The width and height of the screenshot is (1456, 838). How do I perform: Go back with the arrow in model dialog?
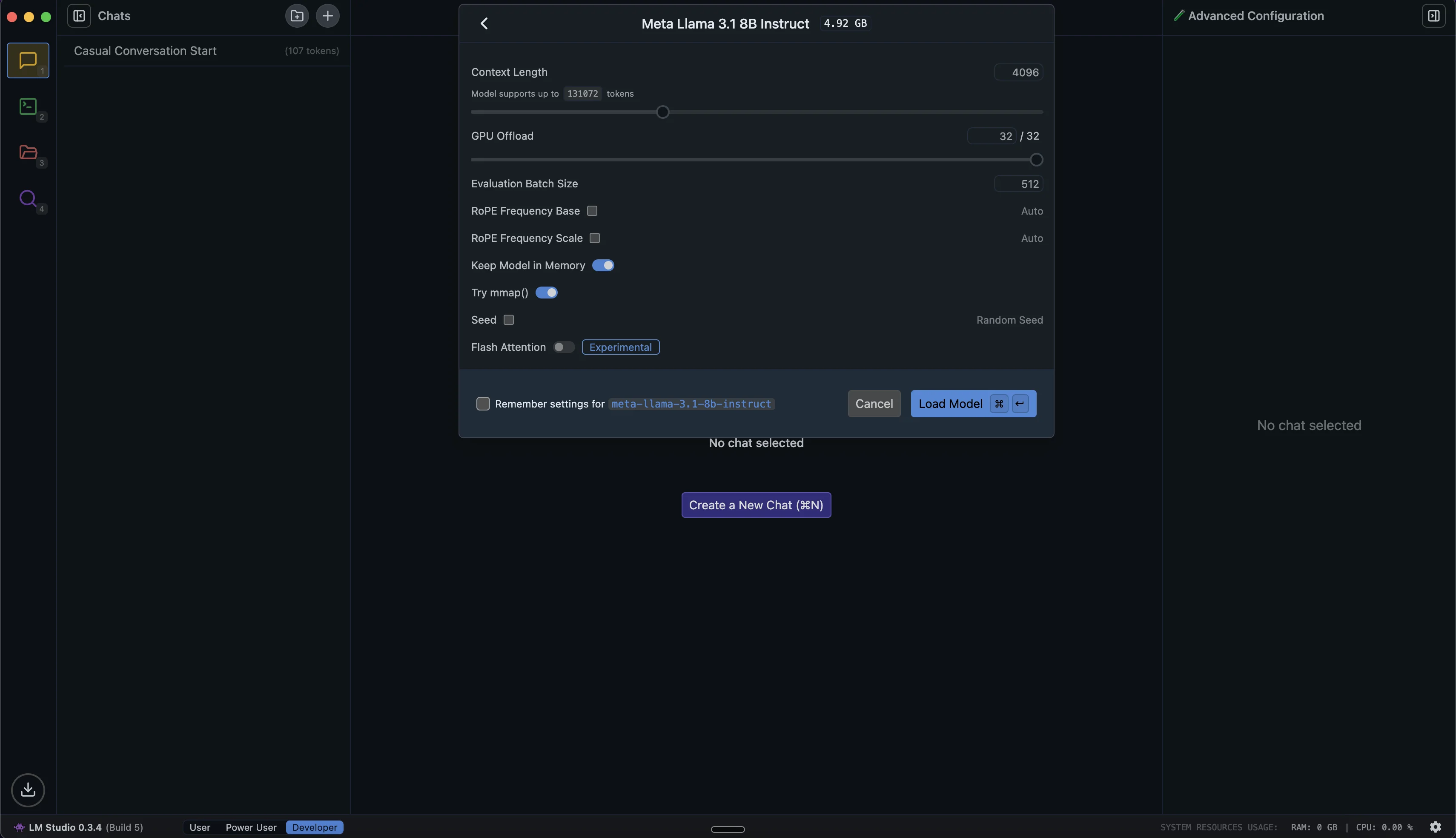[484, 23]
